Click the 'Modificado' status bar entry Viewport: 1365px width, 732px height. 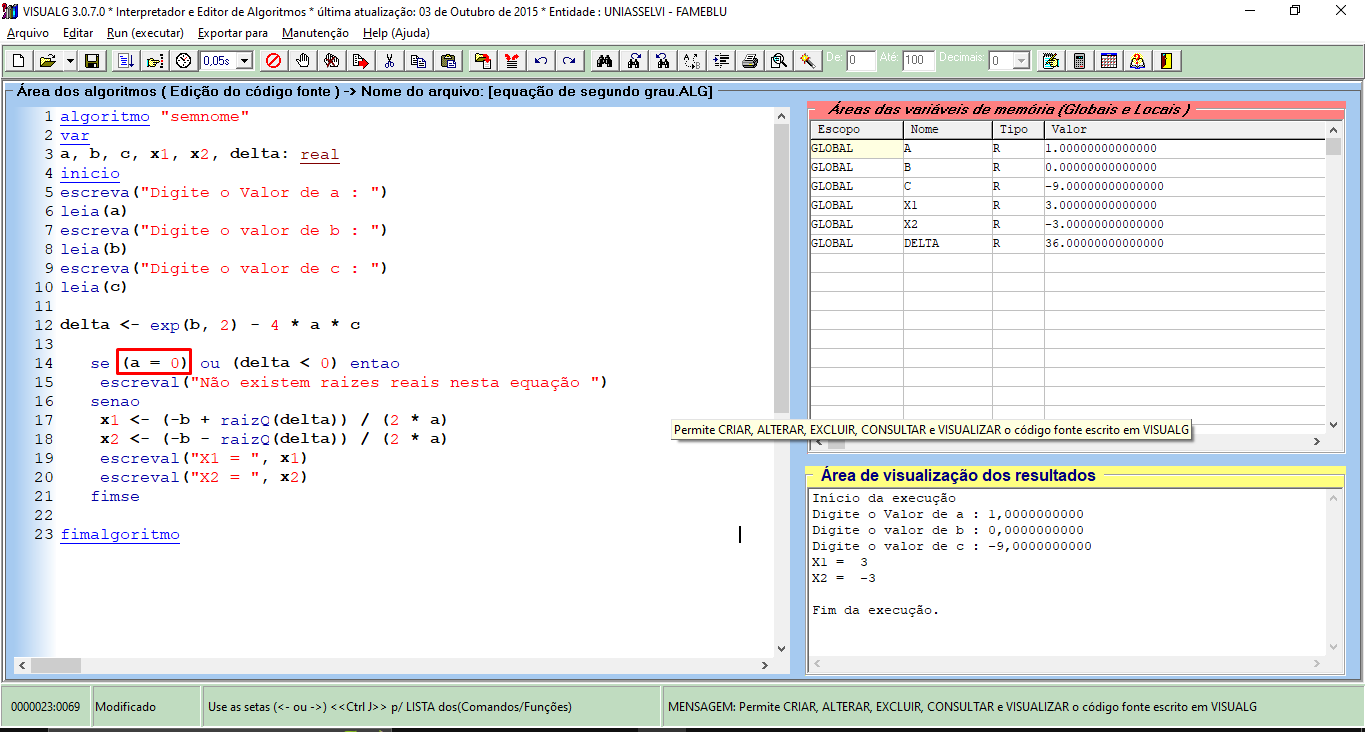126,707
